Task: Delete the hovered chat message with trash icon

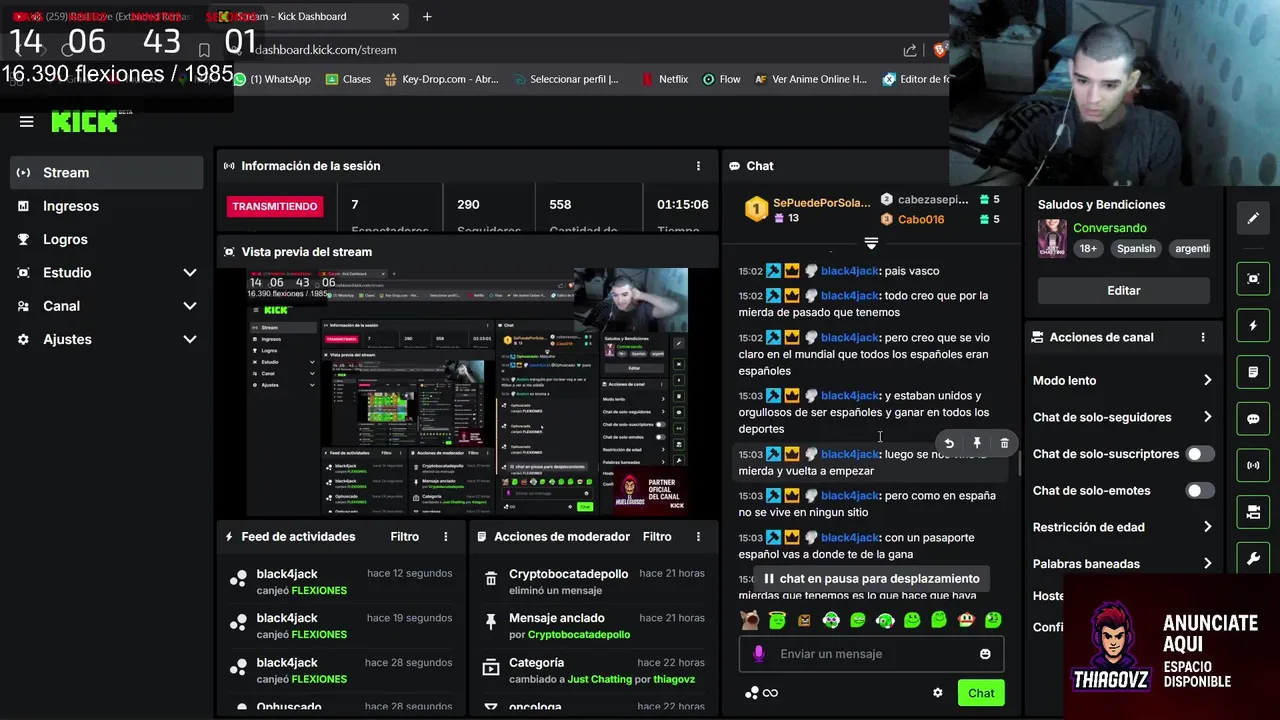Action: click(1005, 443)
